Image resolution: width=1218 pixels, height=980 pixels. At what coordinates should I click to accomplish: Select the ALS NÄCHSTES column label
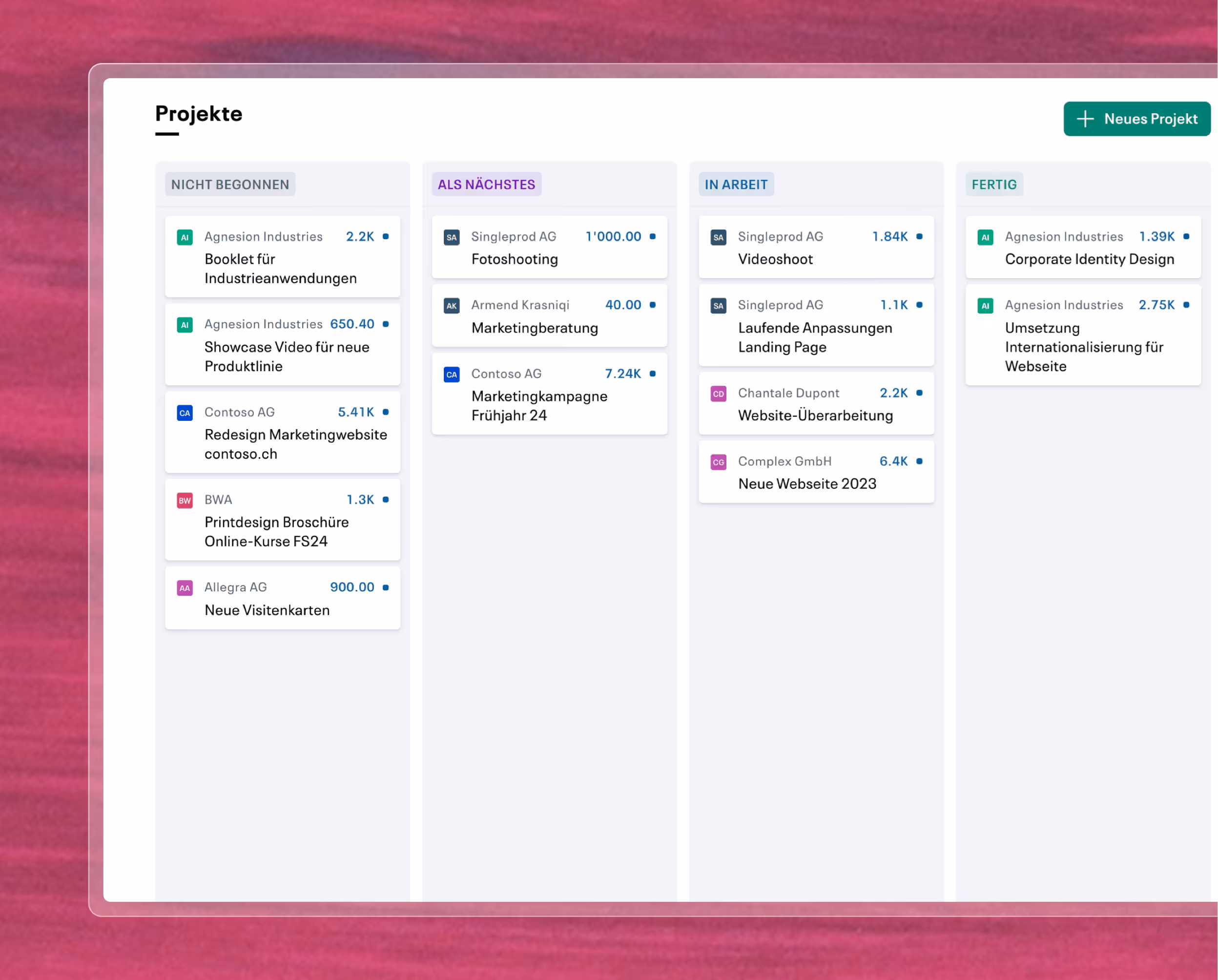click(486, 184)
